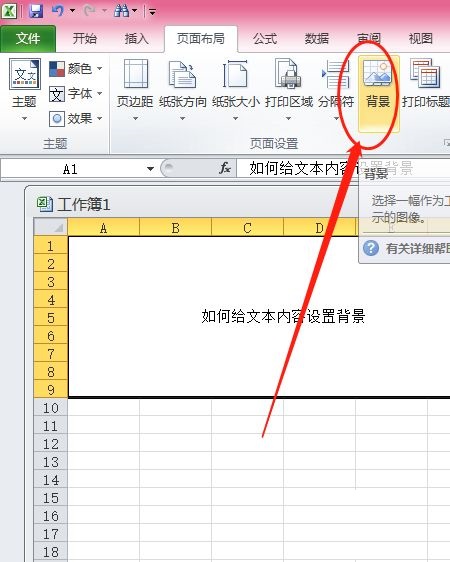
Task: Click the Excel application icon in the title bar
Action: coord(9,11)
